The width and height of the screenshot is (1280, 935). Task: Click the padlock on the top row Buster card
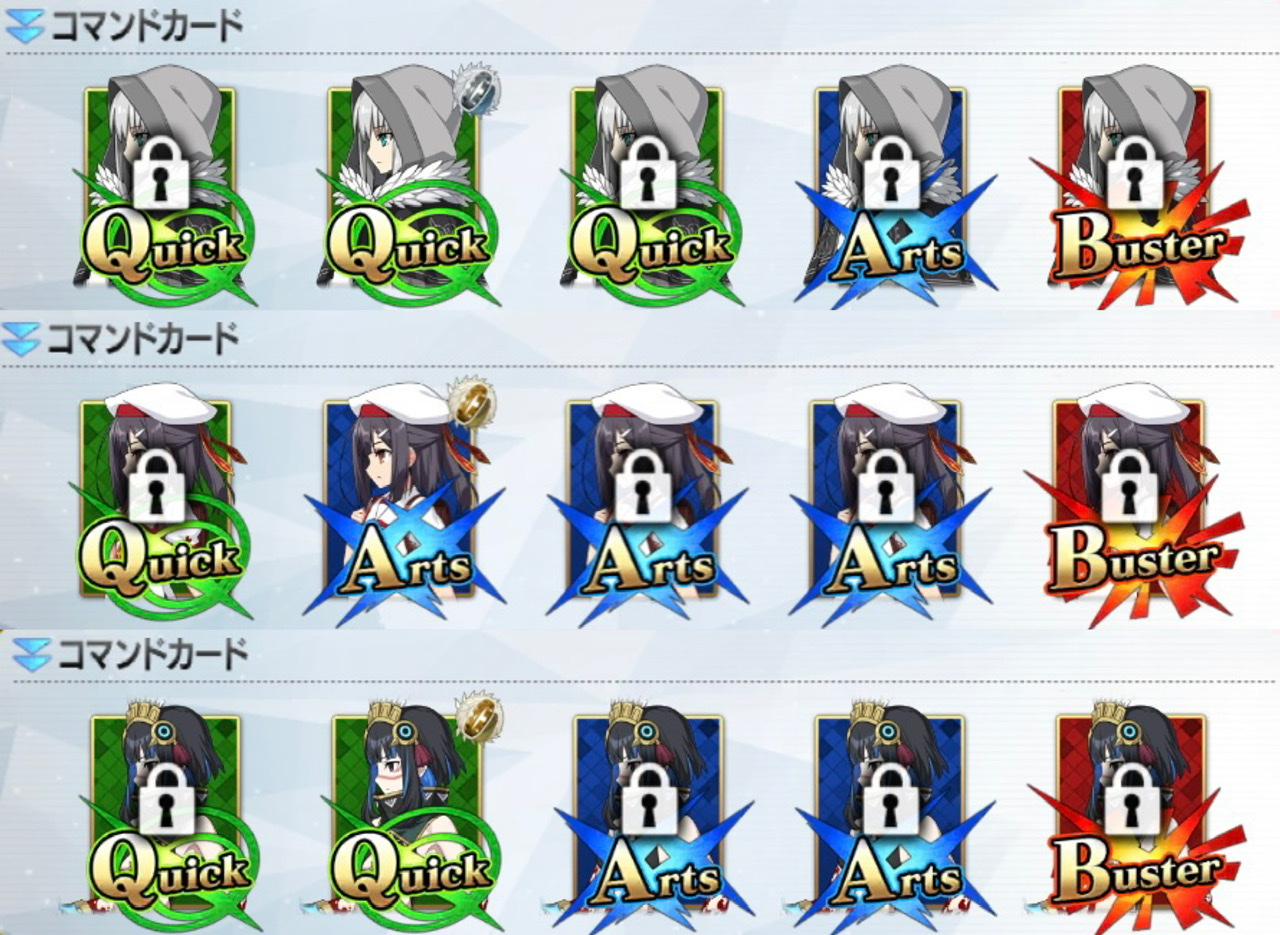coord(1132,170)
